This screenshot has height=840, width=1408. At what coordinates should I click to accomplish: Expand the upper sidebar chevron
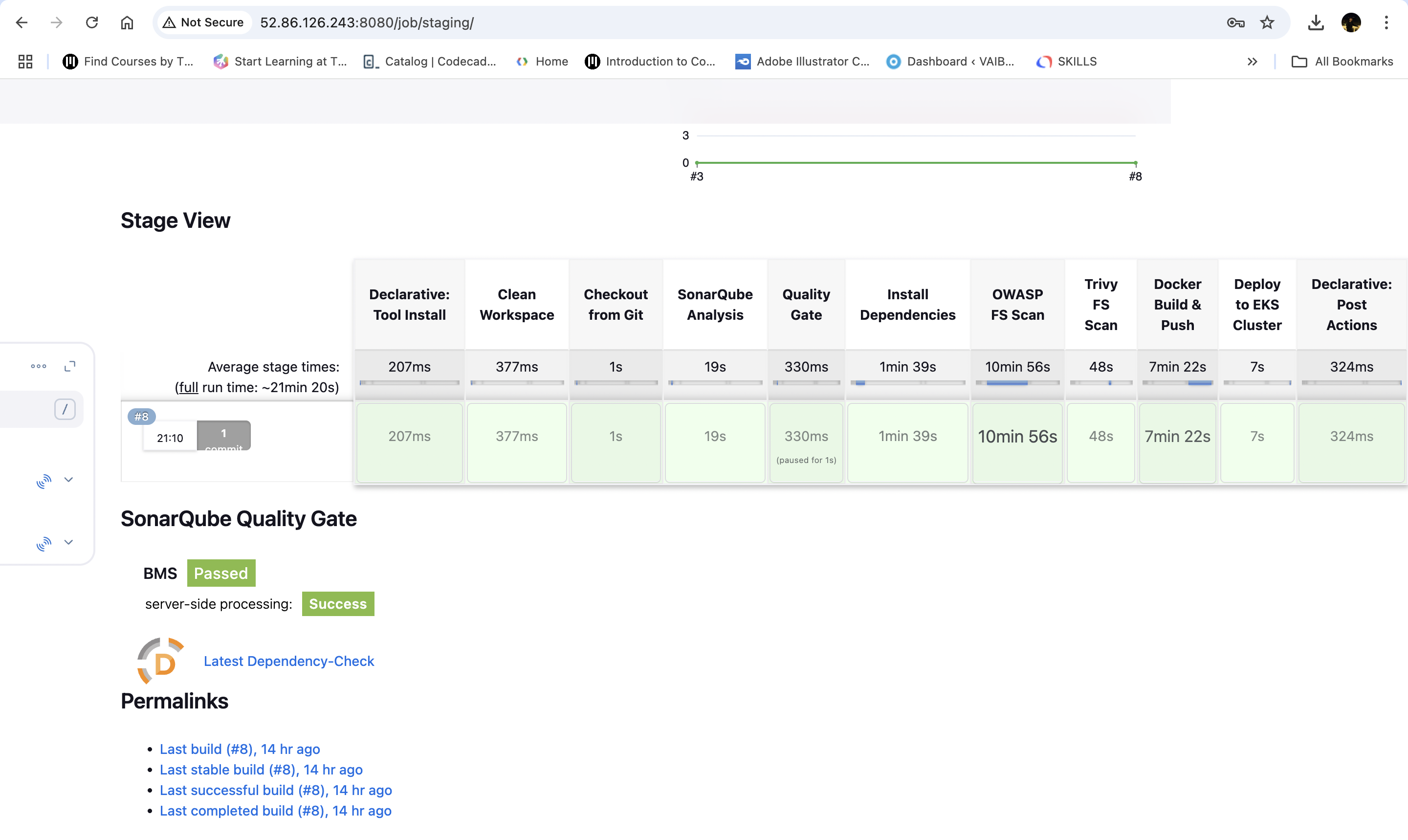(x=68, y=480)
